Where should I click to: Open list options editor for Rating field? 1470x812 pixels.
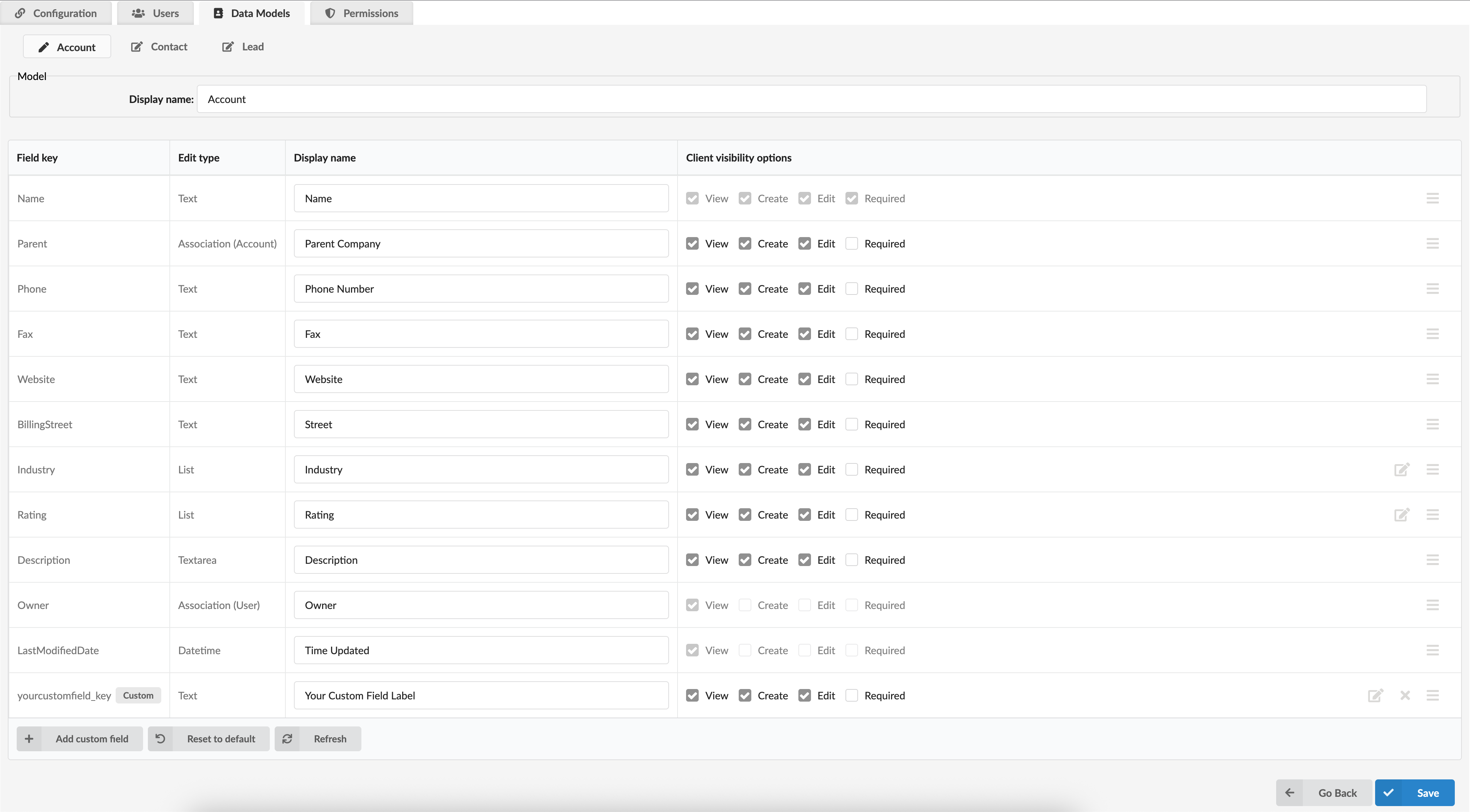tap(1402, 514)
